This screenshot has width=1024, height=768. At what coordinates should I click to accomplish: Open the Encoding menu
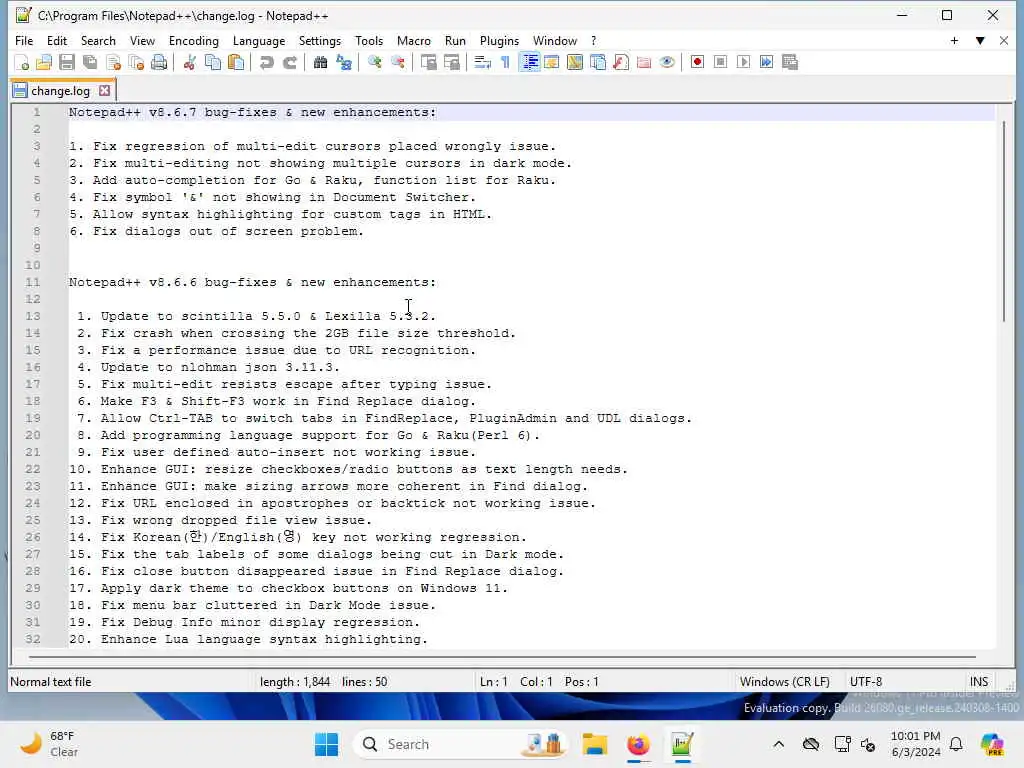click(x=194, y=40)
